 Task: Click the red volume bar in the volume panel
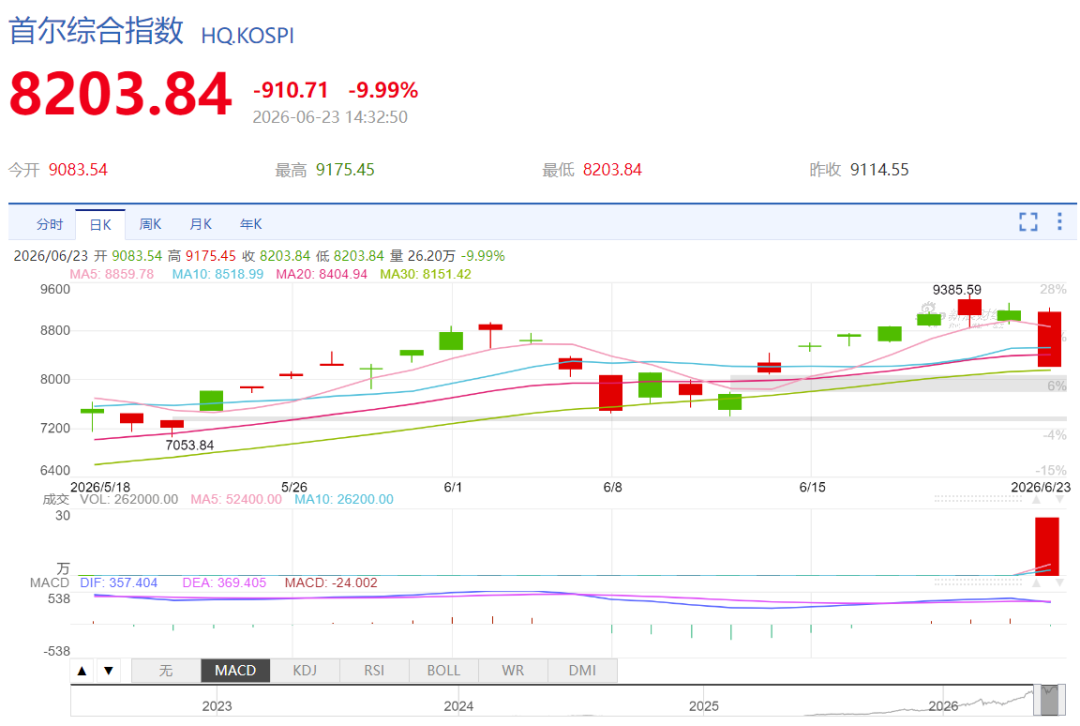point(1048,546)
